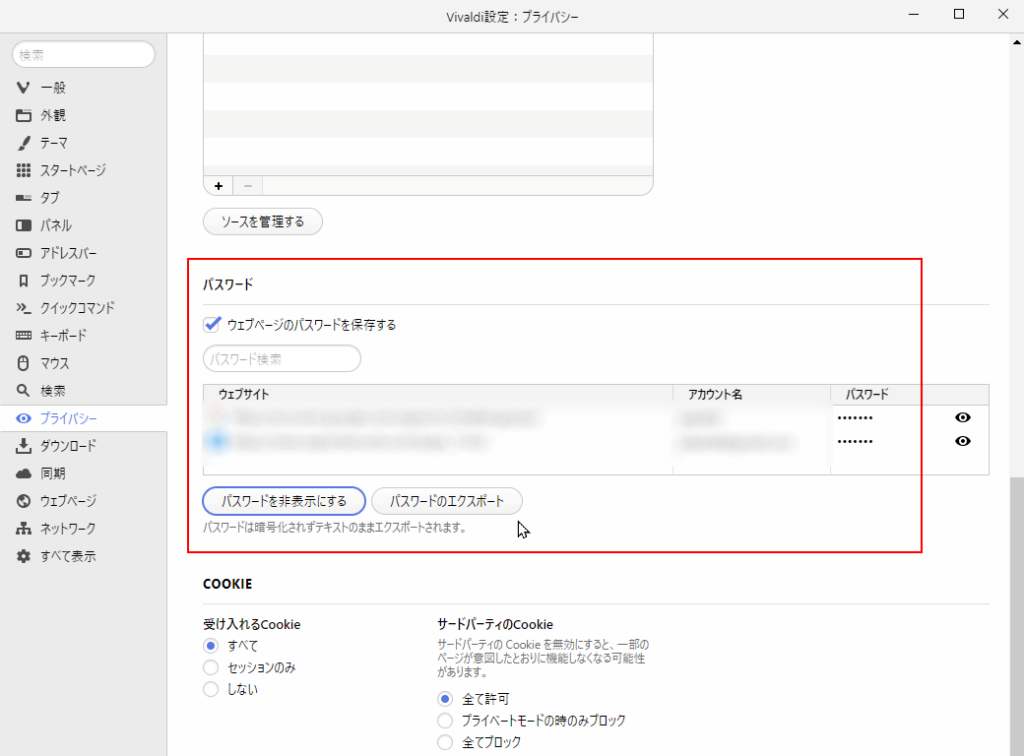Screen dimensions: 1024x756
Task: Open the パネル settings icon
Action: coord(24,225)
